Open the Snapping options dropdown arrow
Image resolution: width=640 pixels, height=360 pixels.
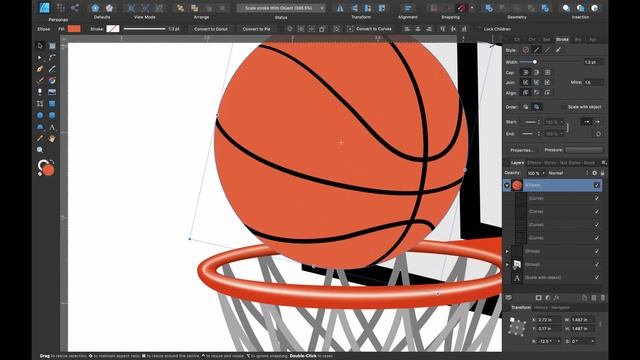pos(472,8)
